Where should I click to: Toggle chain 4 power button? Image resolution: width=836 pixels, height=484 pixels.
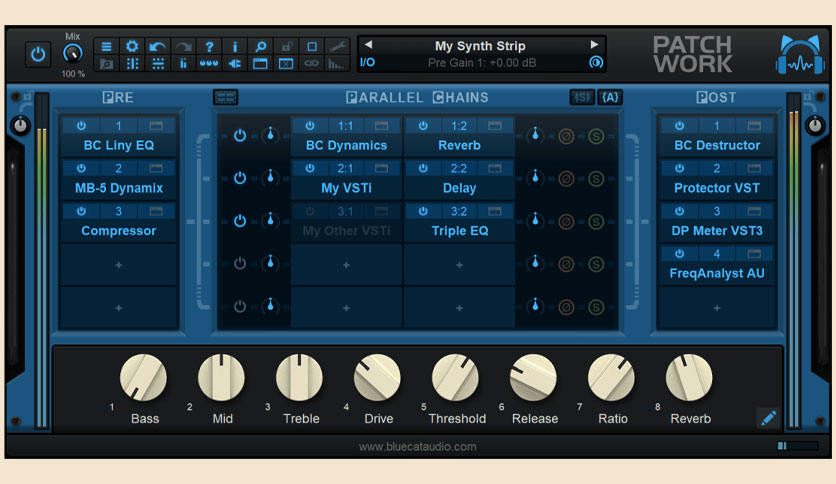[x=240, y=263]
